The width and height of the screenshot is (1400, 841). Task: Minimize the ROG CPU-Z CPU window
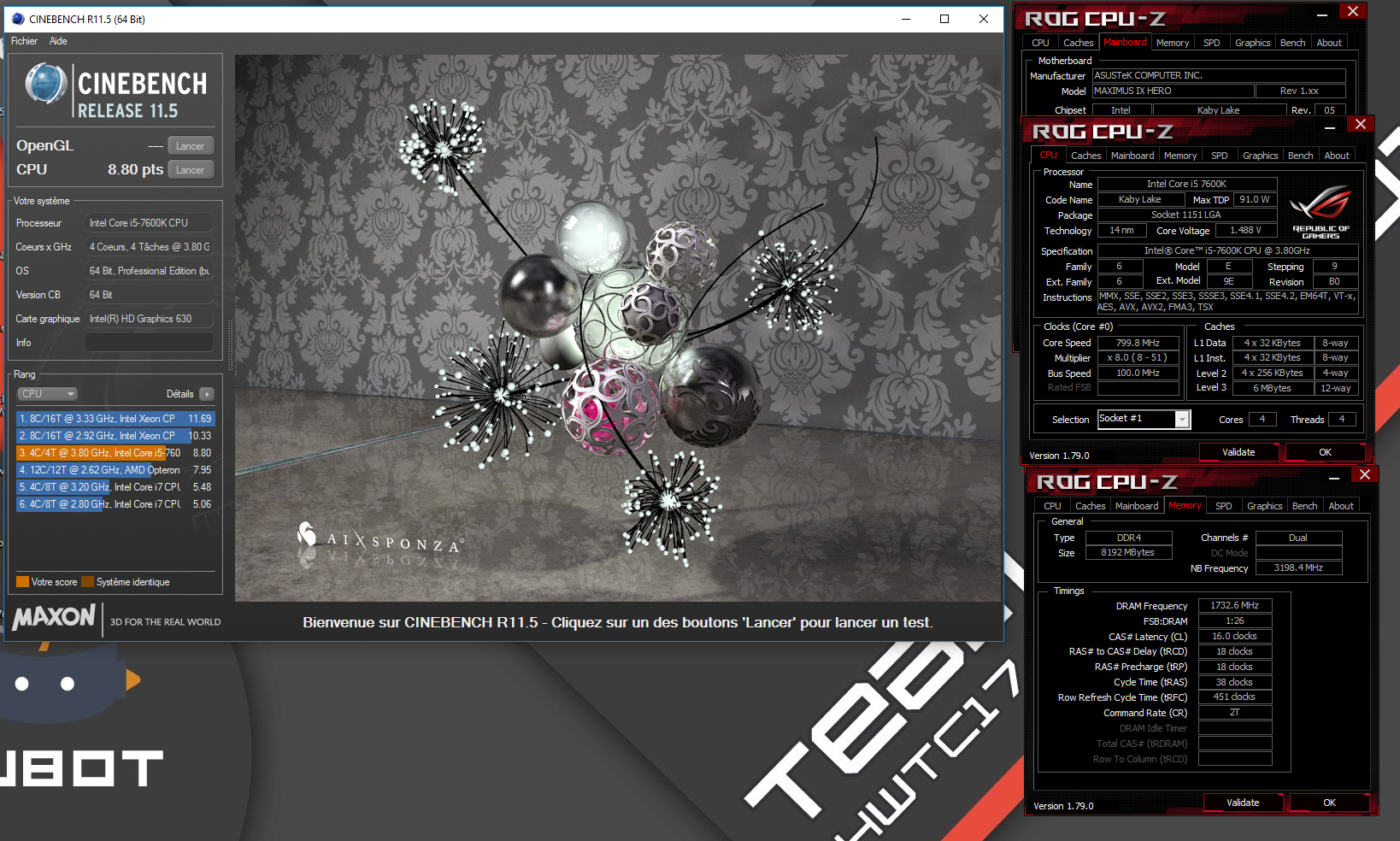point(1329,128)
